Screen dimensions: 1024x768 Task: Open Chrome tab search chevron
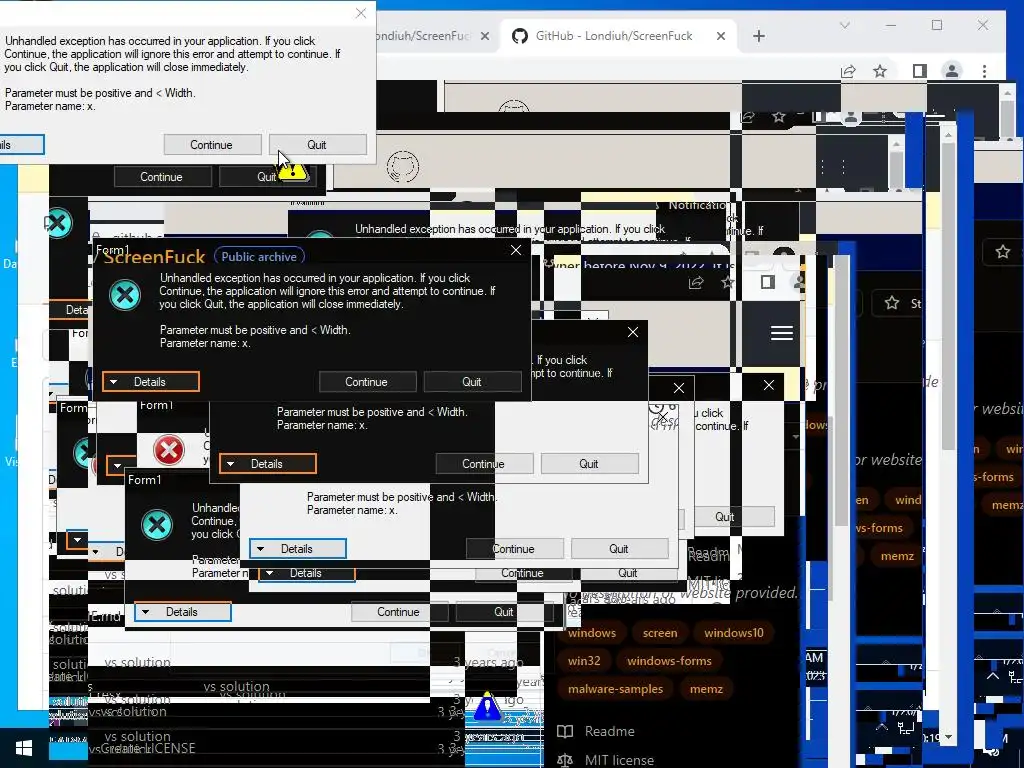(844, 25)
